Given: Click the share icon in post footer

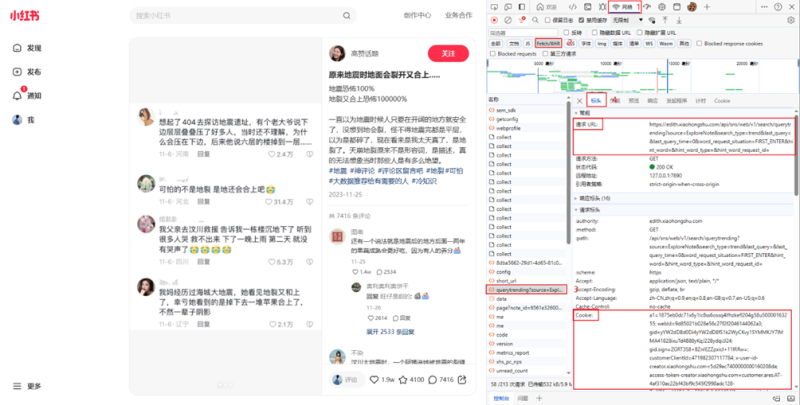Looking at the screenshot, I should 462,379.
